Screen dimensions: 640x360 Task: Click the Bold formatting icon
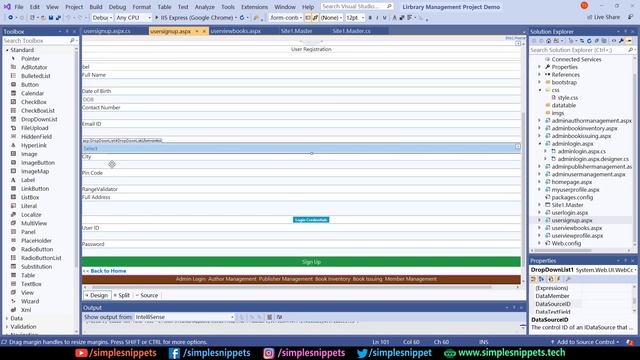point(370,18)
